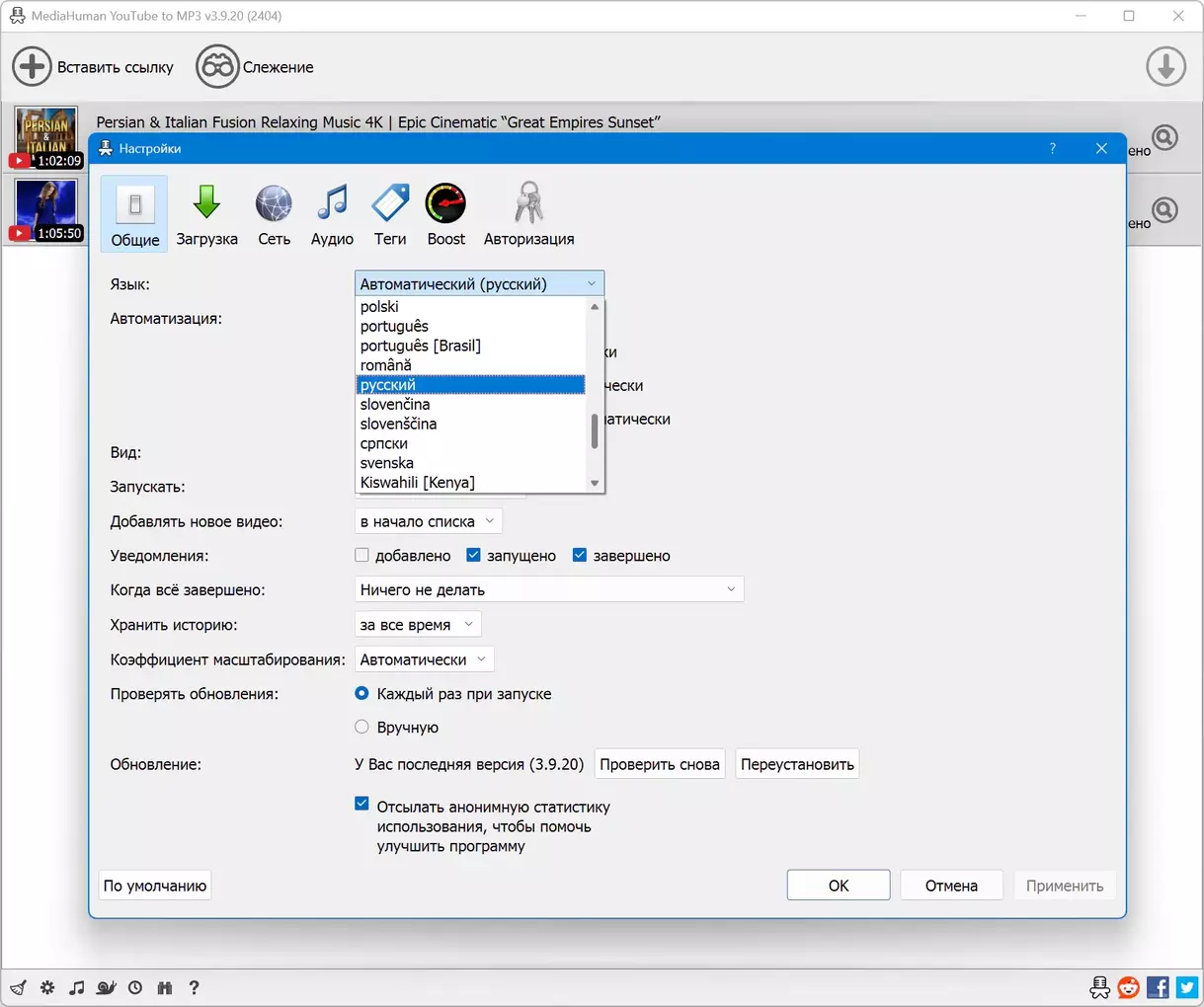Screen dimensions: 1204x1007
Task: Click the Facebook icon in status bar
Action: (1158, 987)
